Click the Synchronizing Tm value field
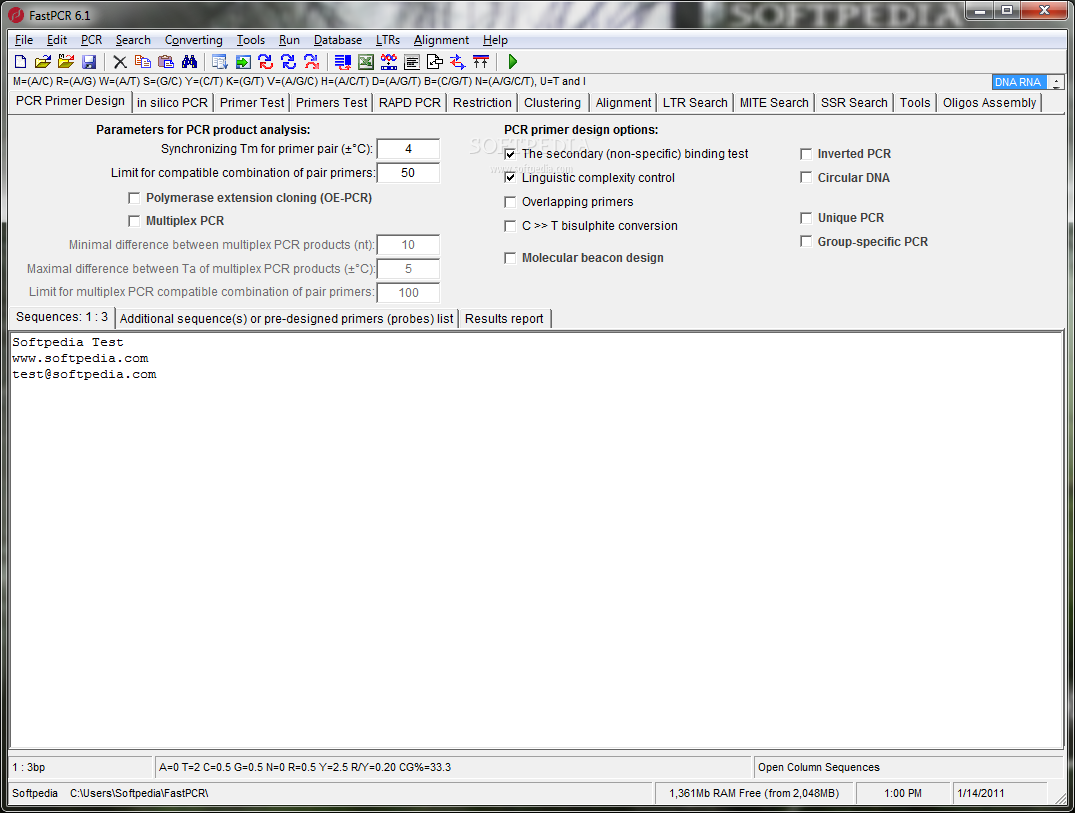Image resolution: width=1075 pixels, height=813 pixels. point(408,149)
